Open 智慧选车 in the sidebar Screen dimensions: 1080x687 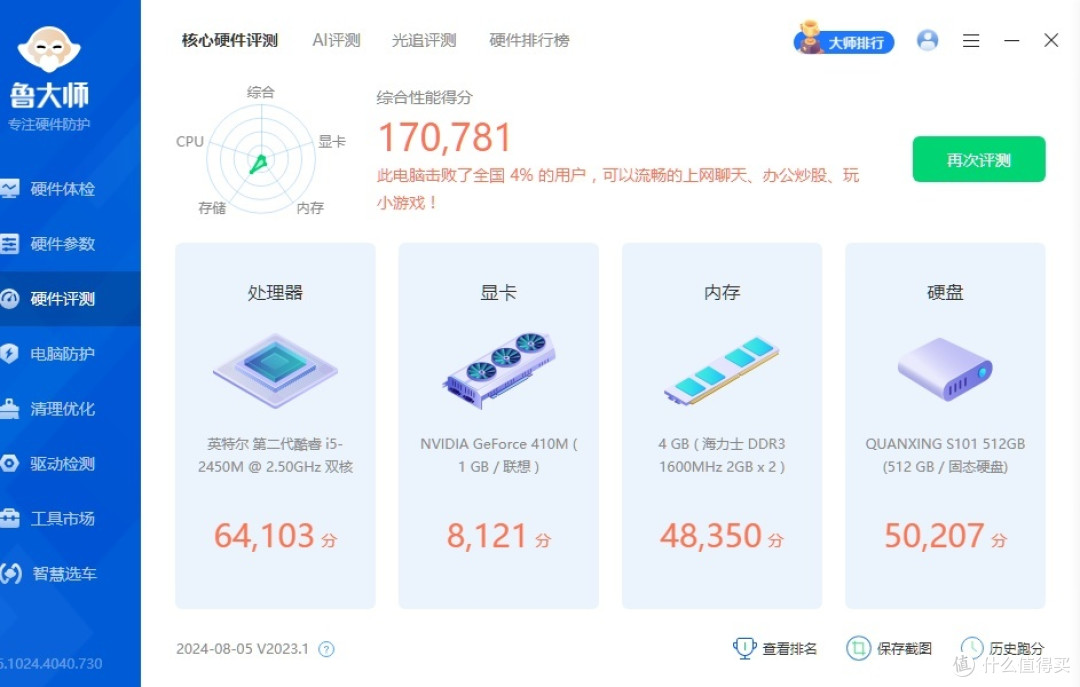click(62, 574)
